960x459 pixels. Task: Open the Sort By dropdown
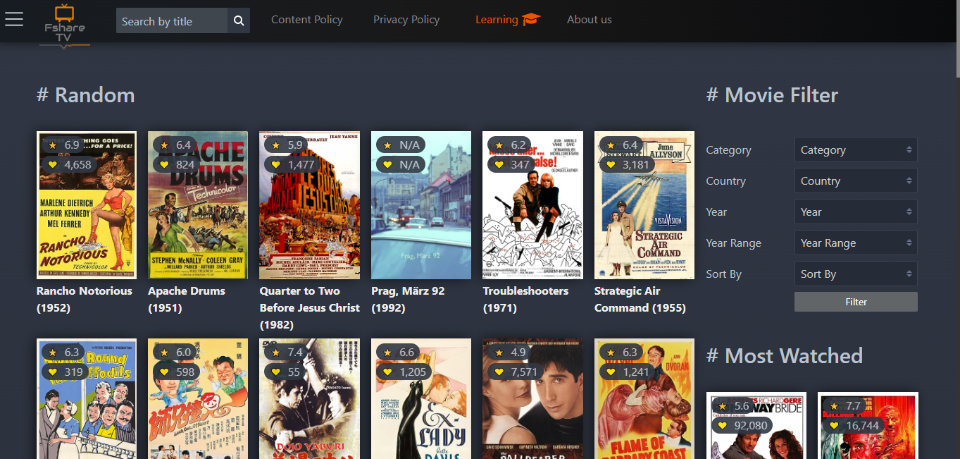tap(855, 274)
